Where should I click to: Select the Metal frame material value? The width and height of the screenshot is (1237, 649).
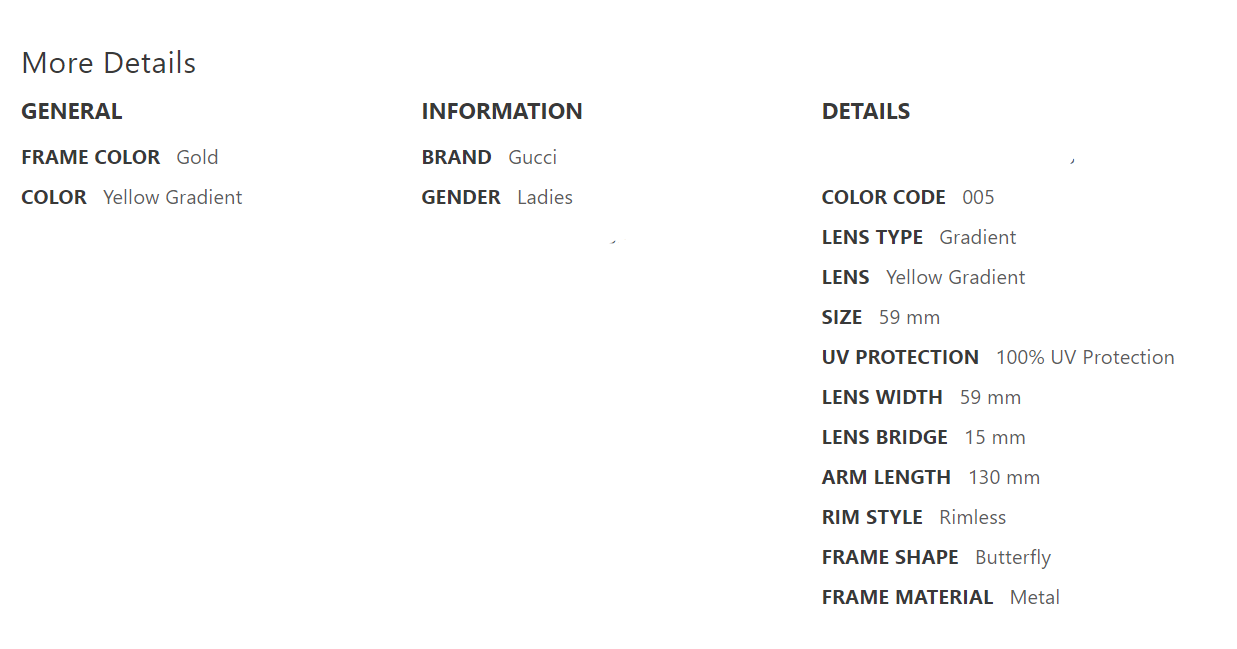click(1034, 597)
